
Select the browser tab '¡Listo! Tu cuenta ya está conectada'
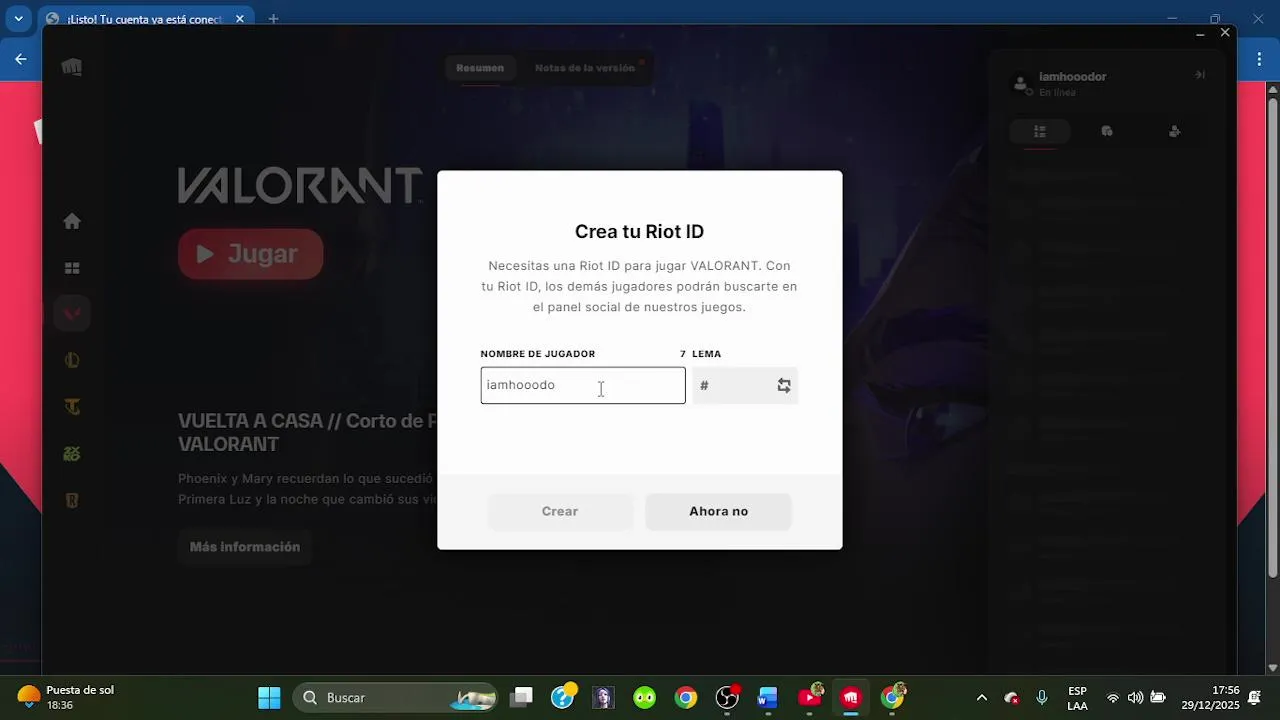[x=145, y=19]
